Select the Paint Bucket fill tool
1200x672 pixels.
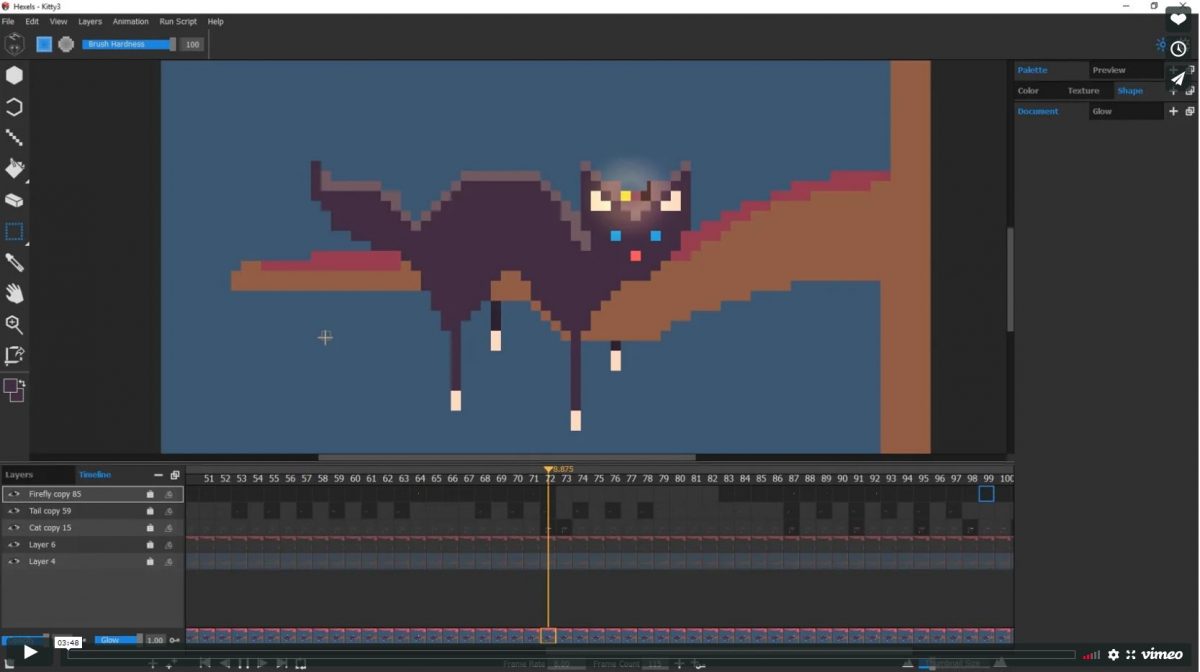coord(14,169)
